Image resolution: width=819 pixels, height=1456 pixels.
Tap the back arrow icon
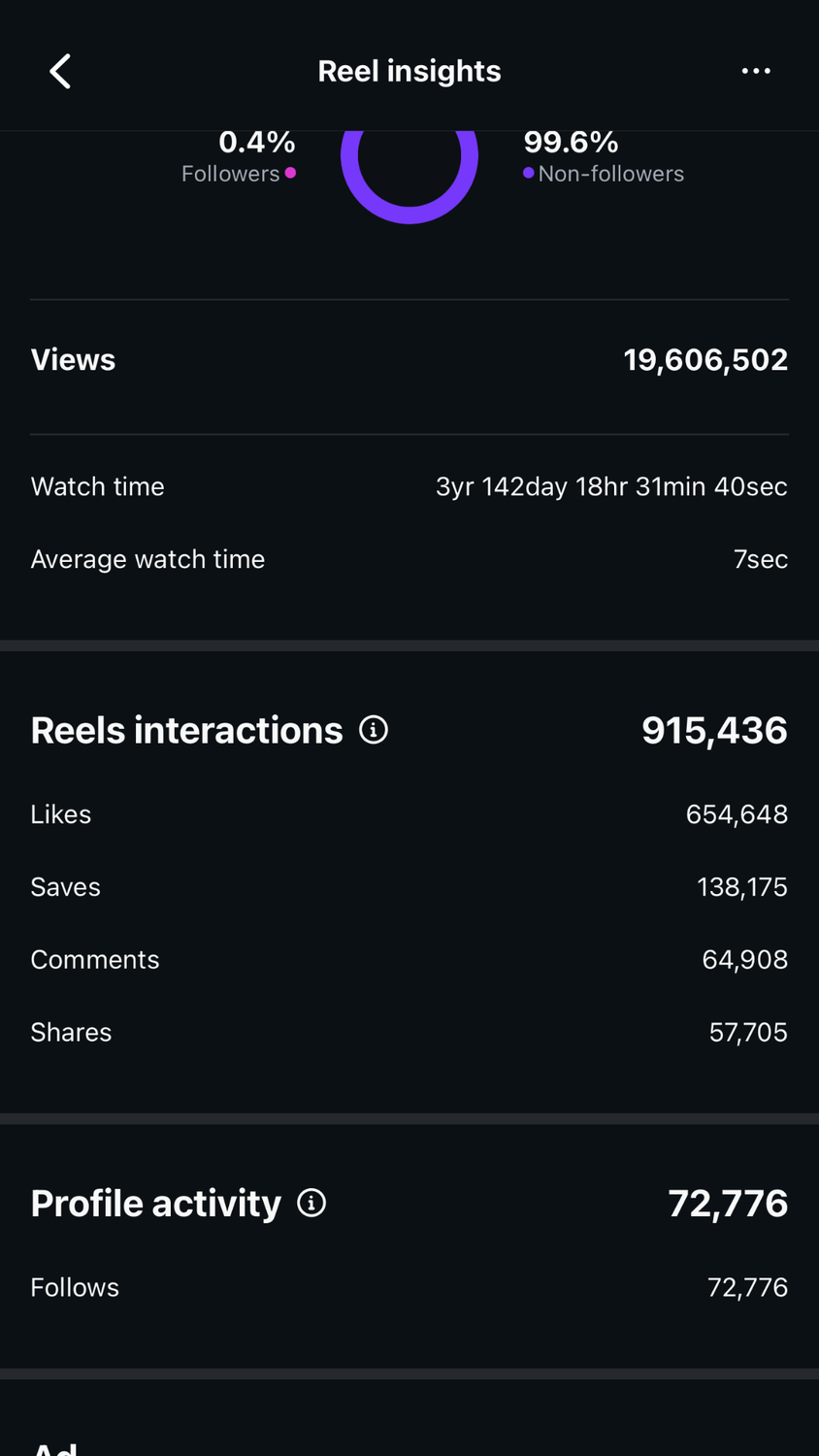60,71
